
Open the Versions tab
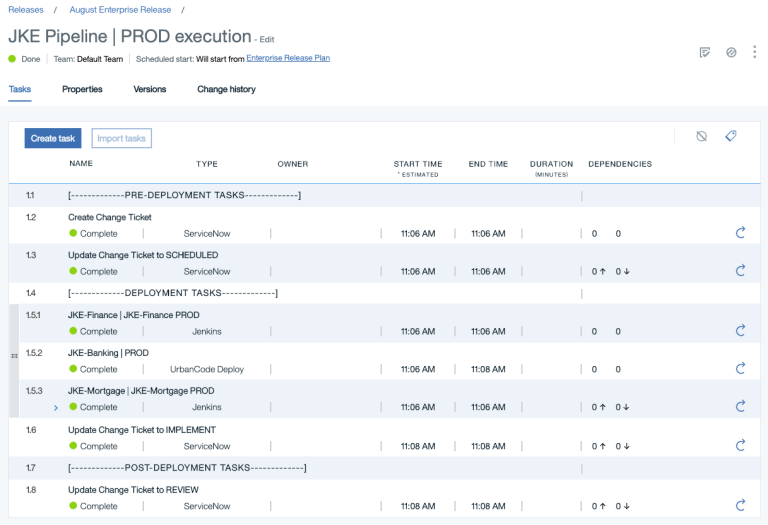(150, 89)
